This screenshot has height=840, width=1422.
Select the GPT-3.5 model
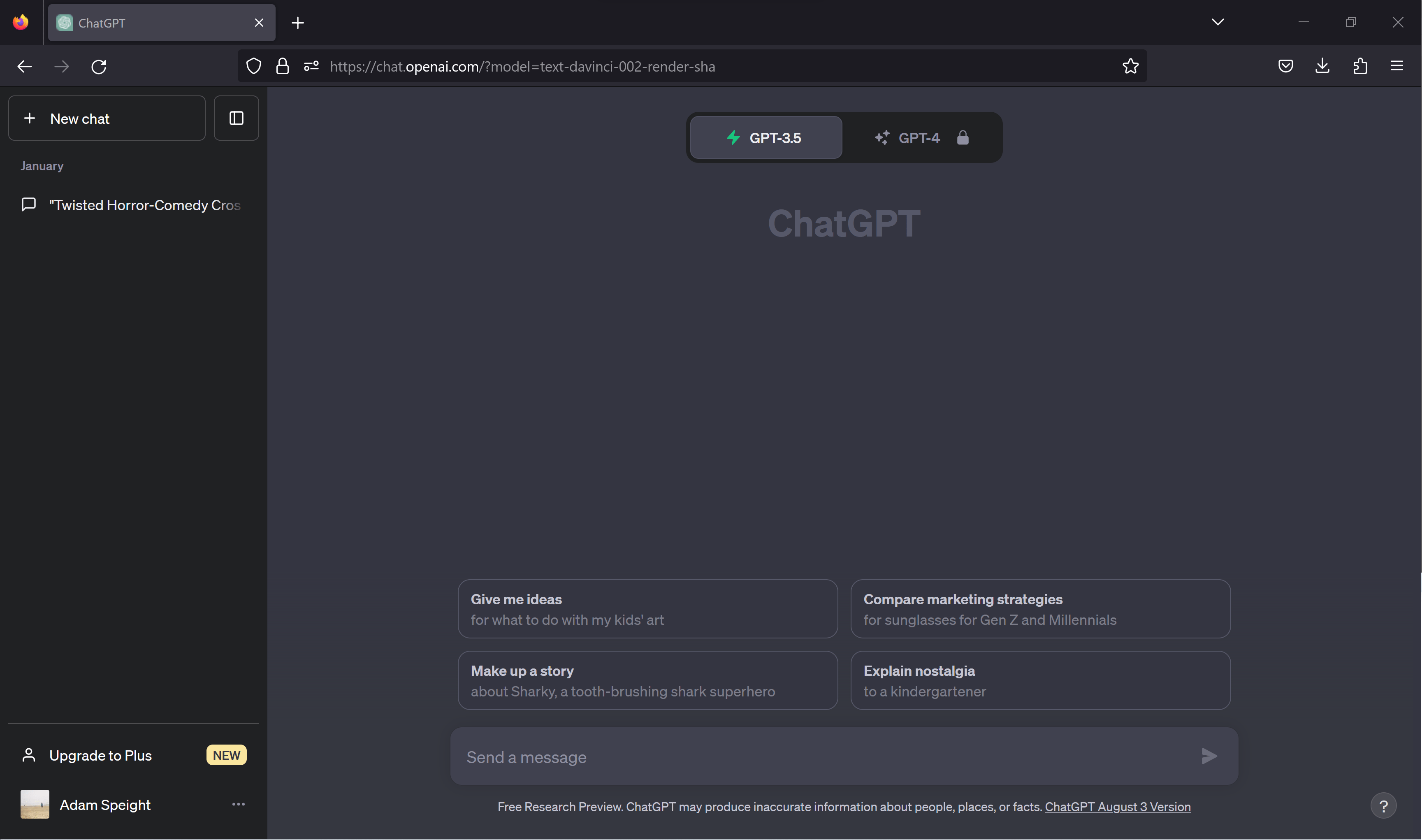(766, 137)
